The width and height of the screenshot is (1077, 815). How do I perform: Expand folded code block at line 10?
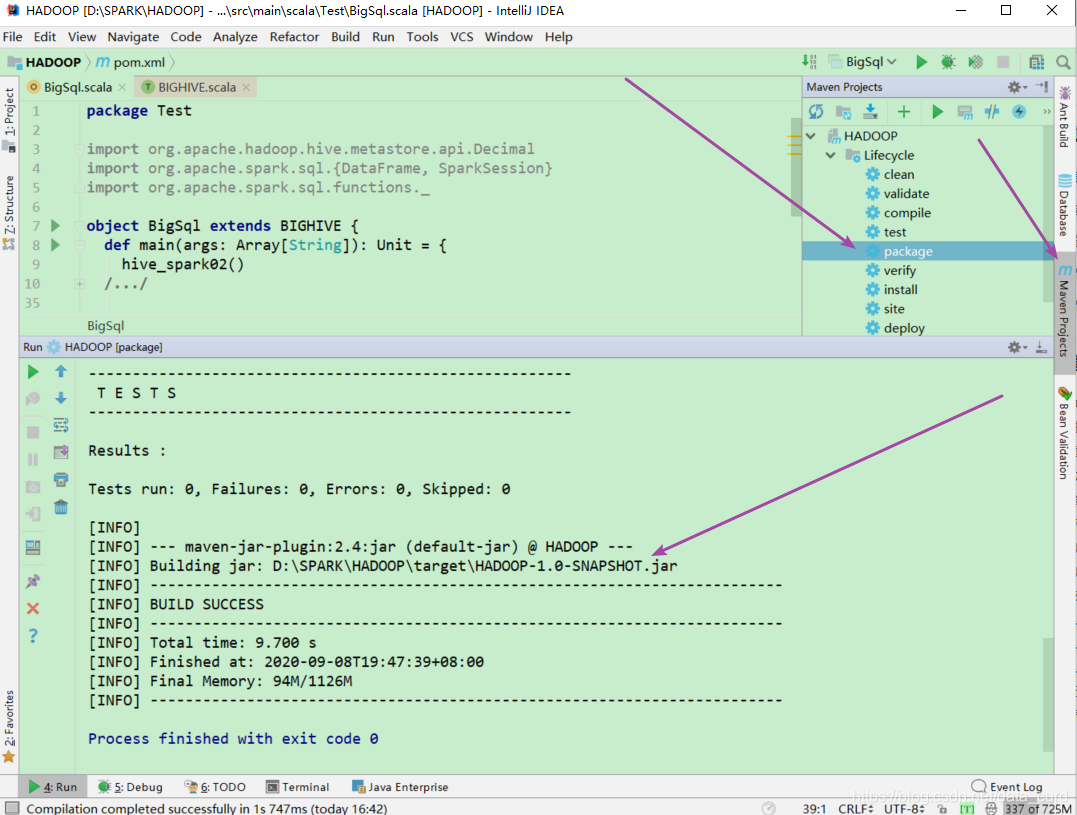point(80,284)
